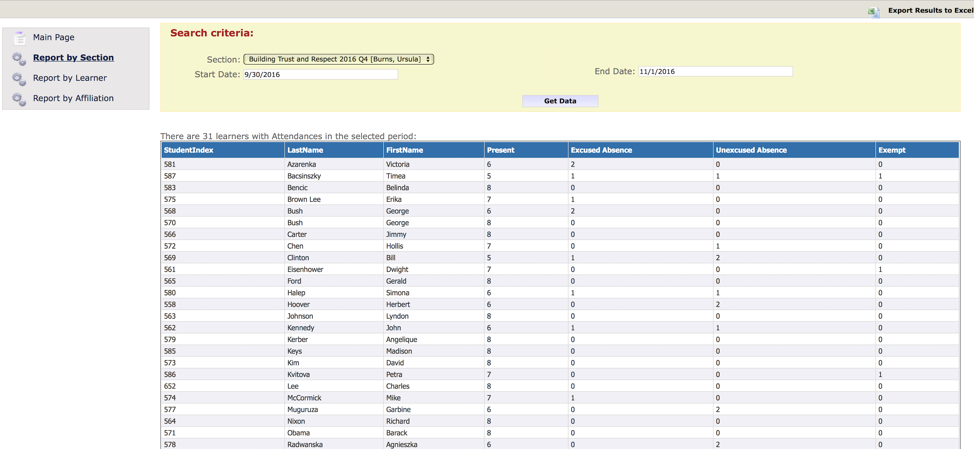Image resolution: width=974 pixels, height=449 pixels.
Task: Focus the End Date field
Action: point(714,72)
